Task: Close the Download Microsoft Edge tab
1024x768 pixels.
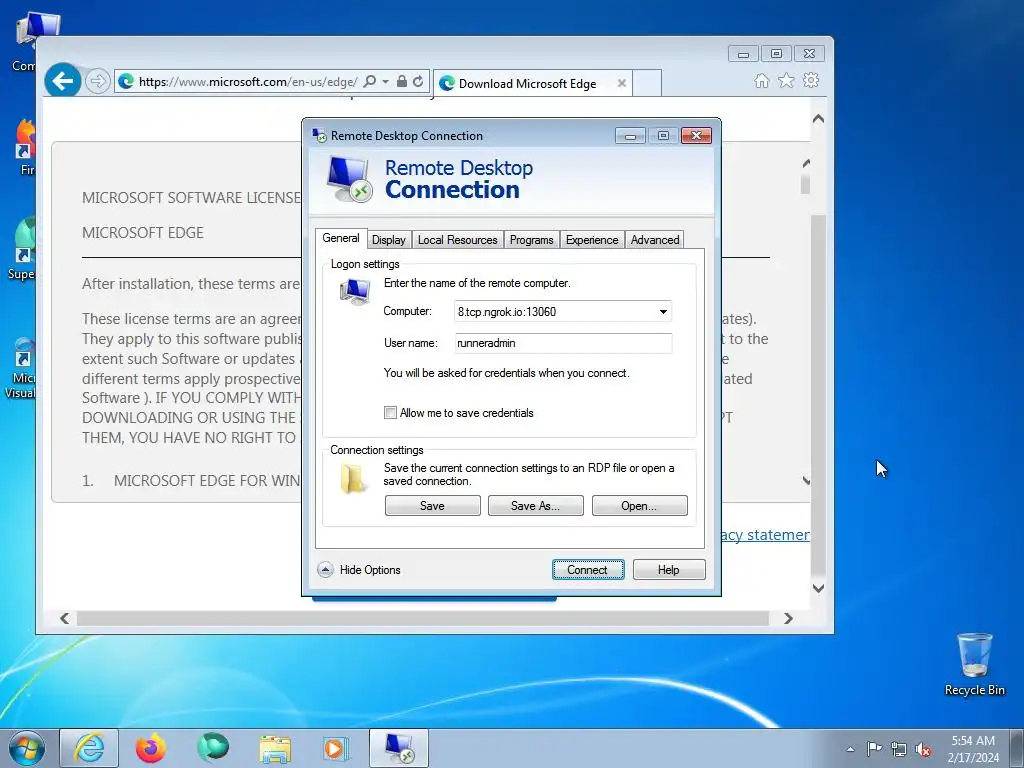Action: tap(622, 83)
